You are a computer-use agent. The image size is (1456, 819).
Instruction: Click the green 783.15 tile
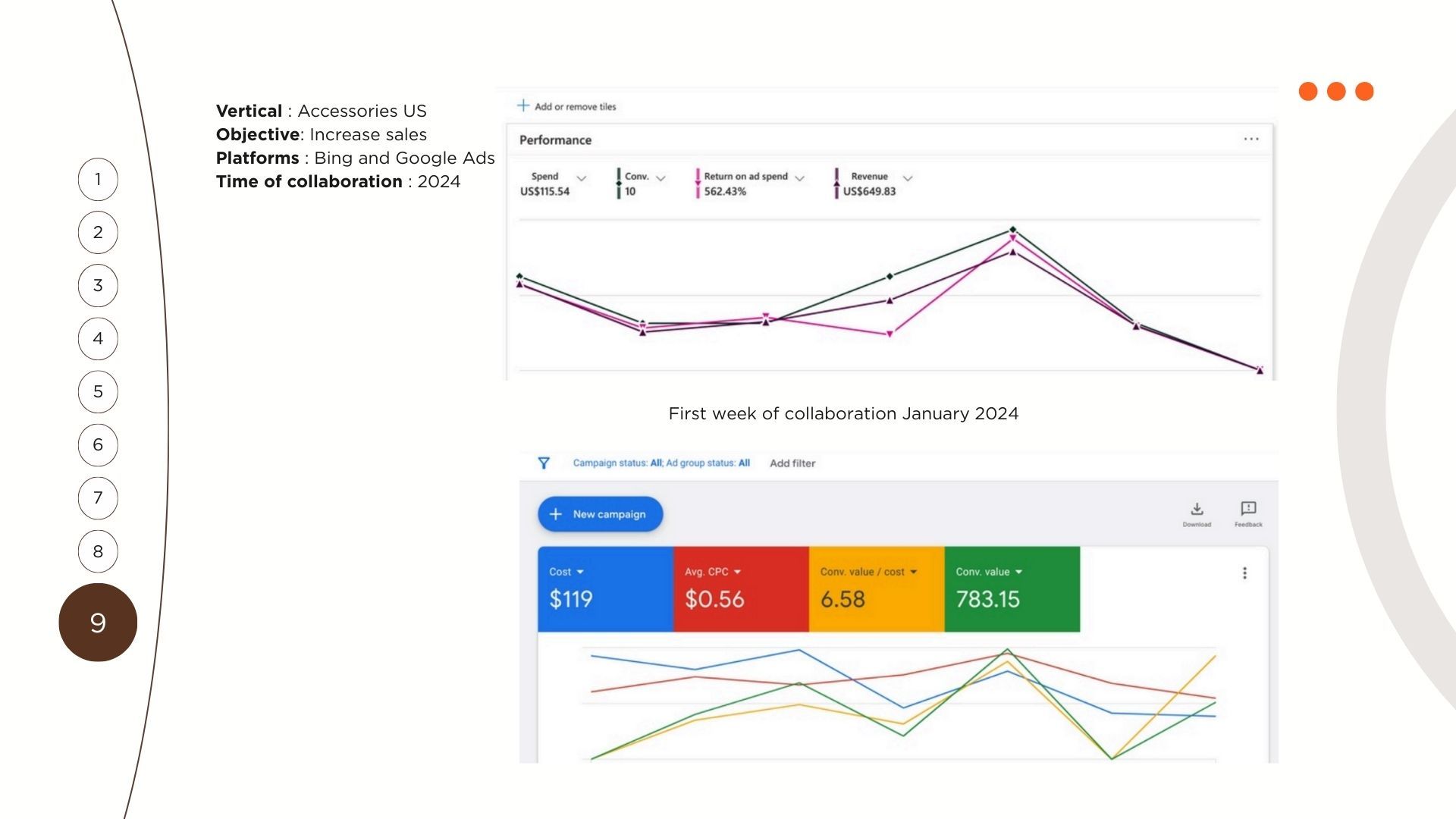pyautogui.click(x=1012, y=589)
